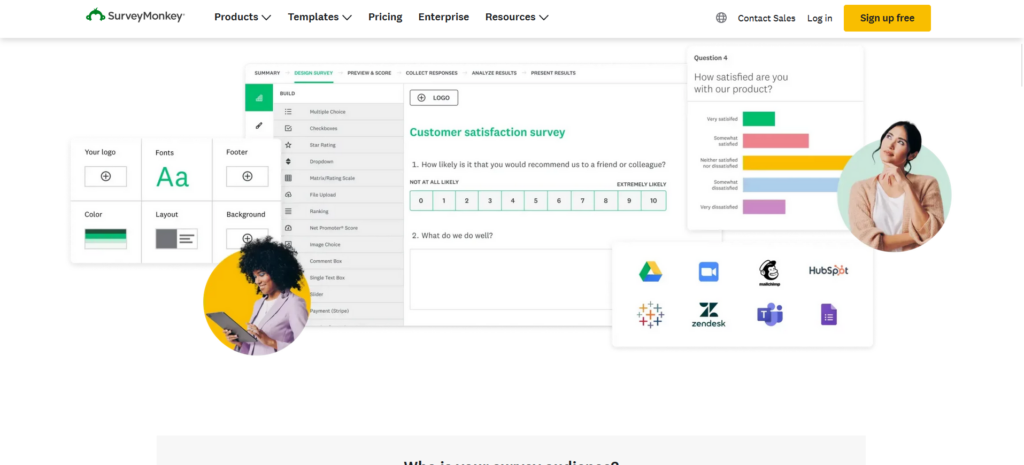Screen dimensions: 1024x465
Task: Click the Ranking lines icon
Action: [x=288, y=211]
